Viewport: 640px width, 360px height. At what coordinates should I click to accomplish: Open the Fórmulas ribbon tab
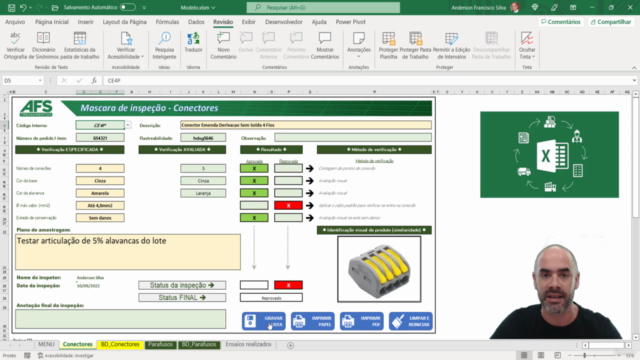coord(167,22)
